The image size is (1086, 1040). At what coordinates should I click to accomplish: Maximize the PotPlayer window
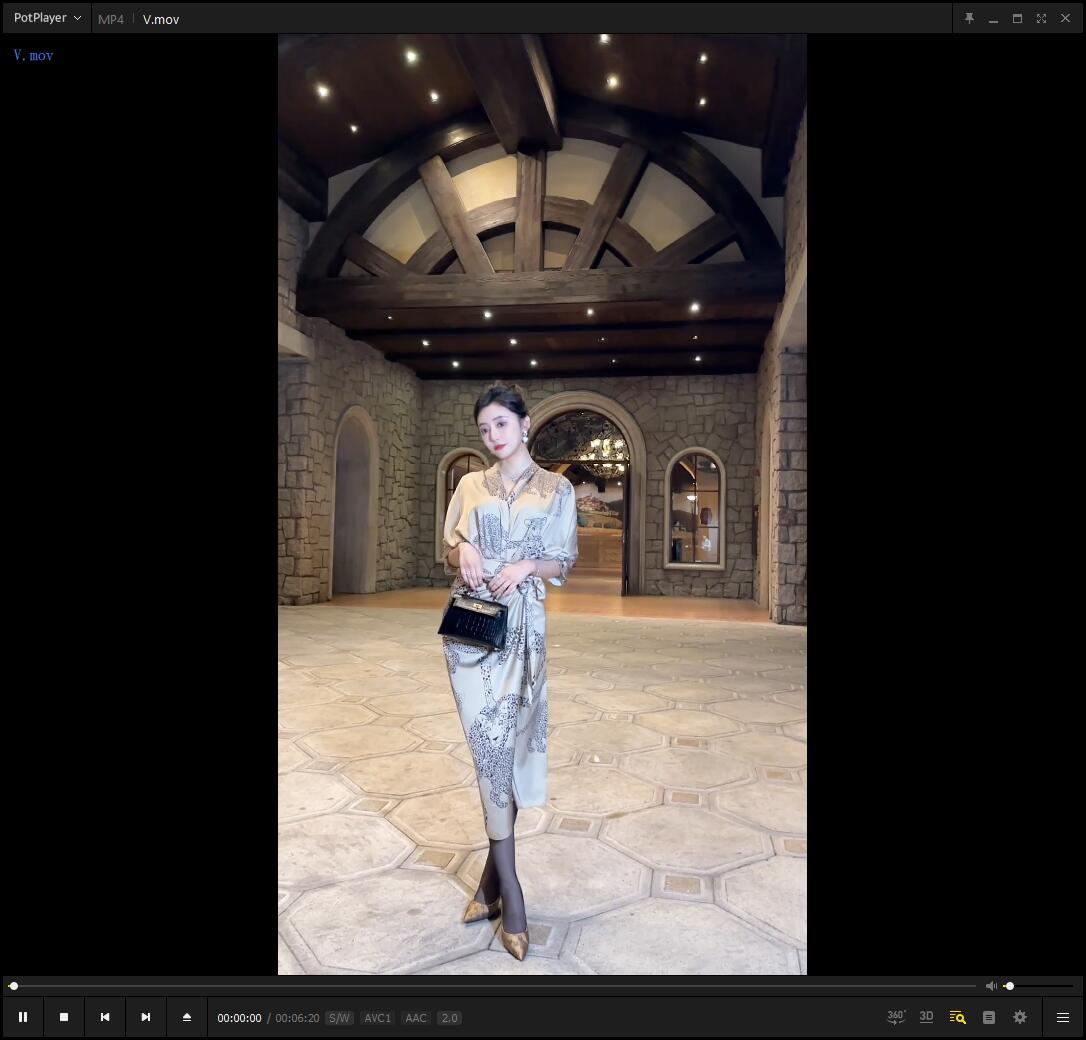1017,19
